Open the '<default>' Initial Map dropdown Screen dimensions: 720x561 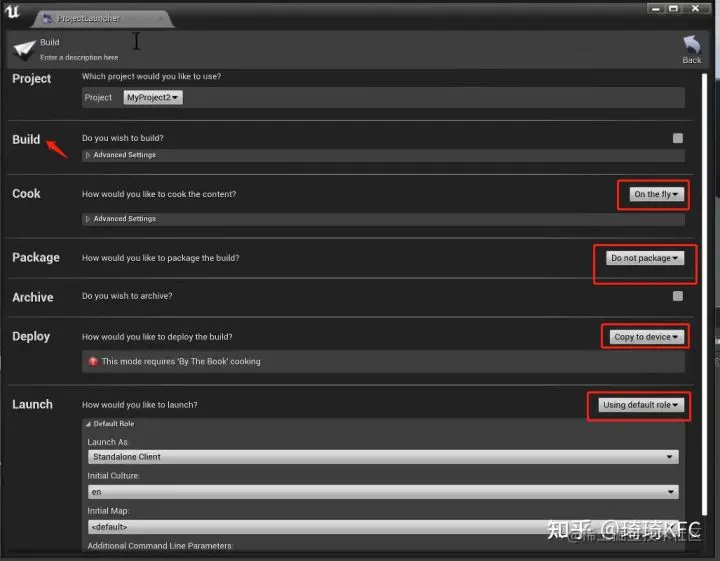383,527
